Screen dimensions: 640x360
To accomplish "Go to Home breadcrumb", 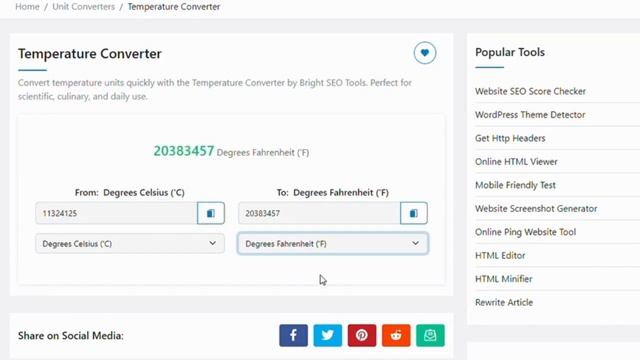I will point(27,7).
